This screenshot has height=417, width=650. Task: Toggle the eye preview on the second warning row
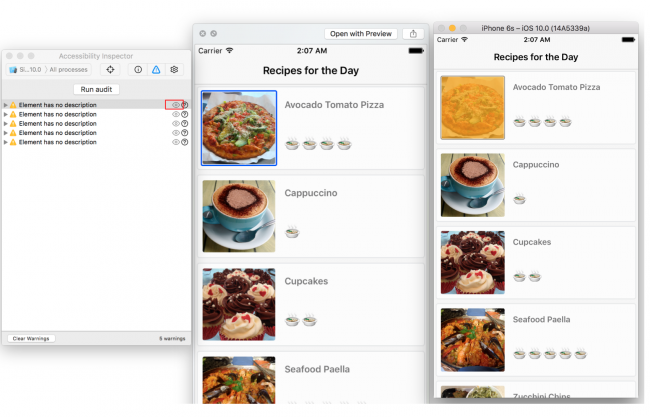(x=176, y=114)
